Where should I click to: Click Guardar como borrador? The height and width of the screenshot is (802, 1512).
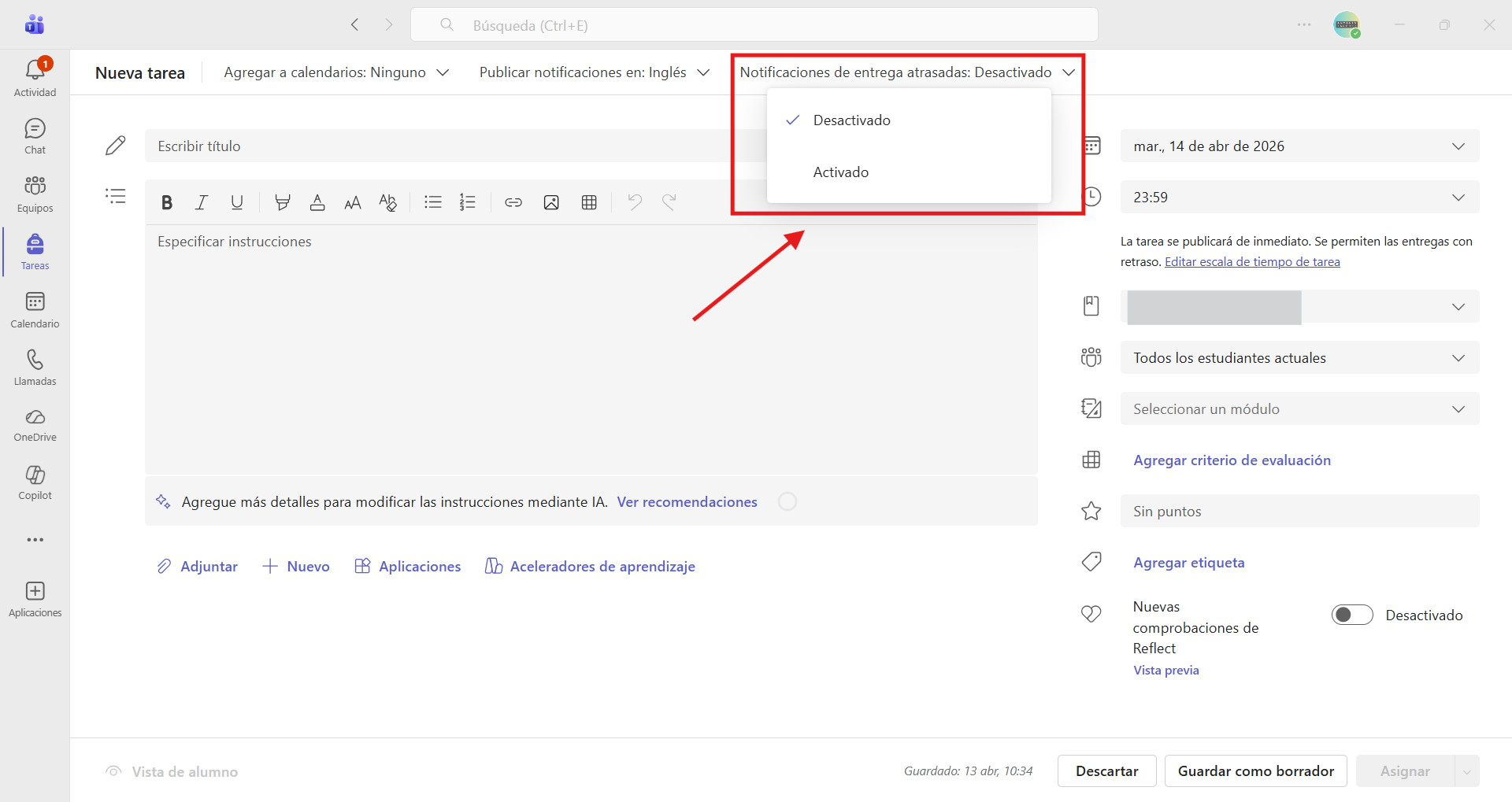tap(1255, 771)
